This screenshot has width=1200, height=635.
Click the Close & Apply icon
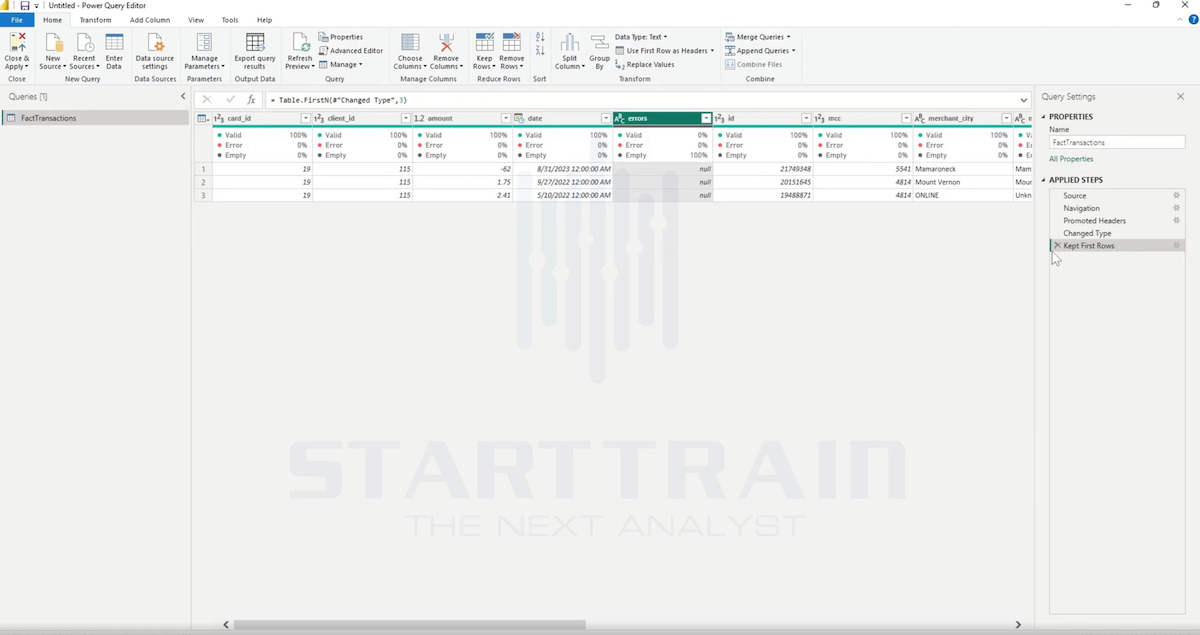17,42
